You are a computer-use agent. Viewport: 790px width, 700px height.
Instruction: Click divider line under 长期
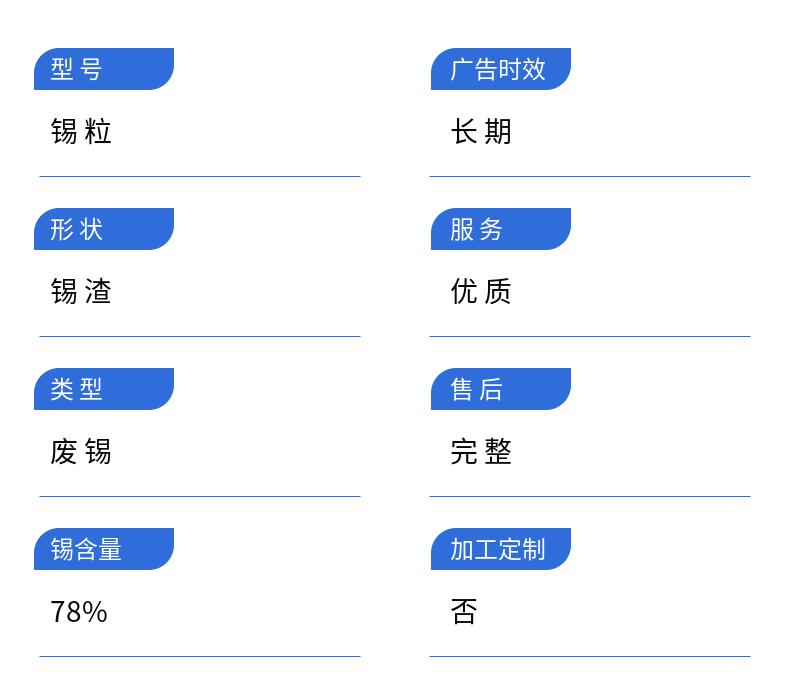pos(590,176)
